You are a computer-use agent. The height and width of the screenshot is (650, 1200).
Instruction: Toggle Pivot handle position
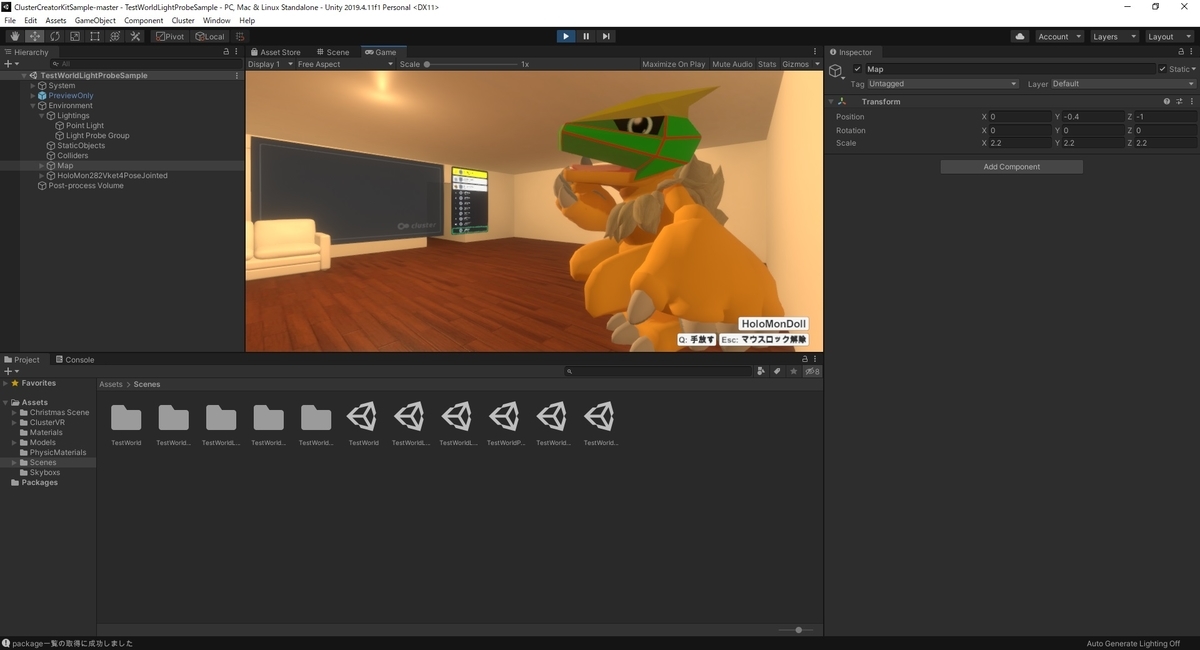[x=169, y=36]
